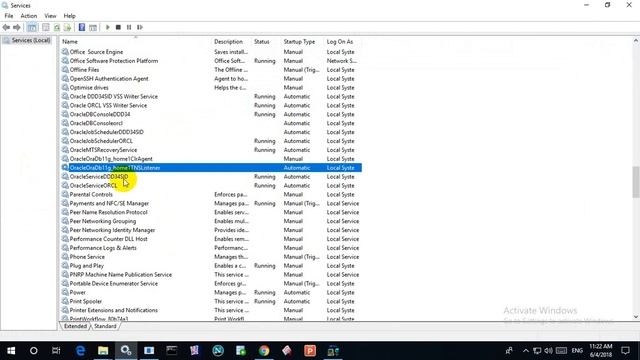Select the Optimise drives service
The height and width of the screenshot is (360, 640).
tap(211, 88)
